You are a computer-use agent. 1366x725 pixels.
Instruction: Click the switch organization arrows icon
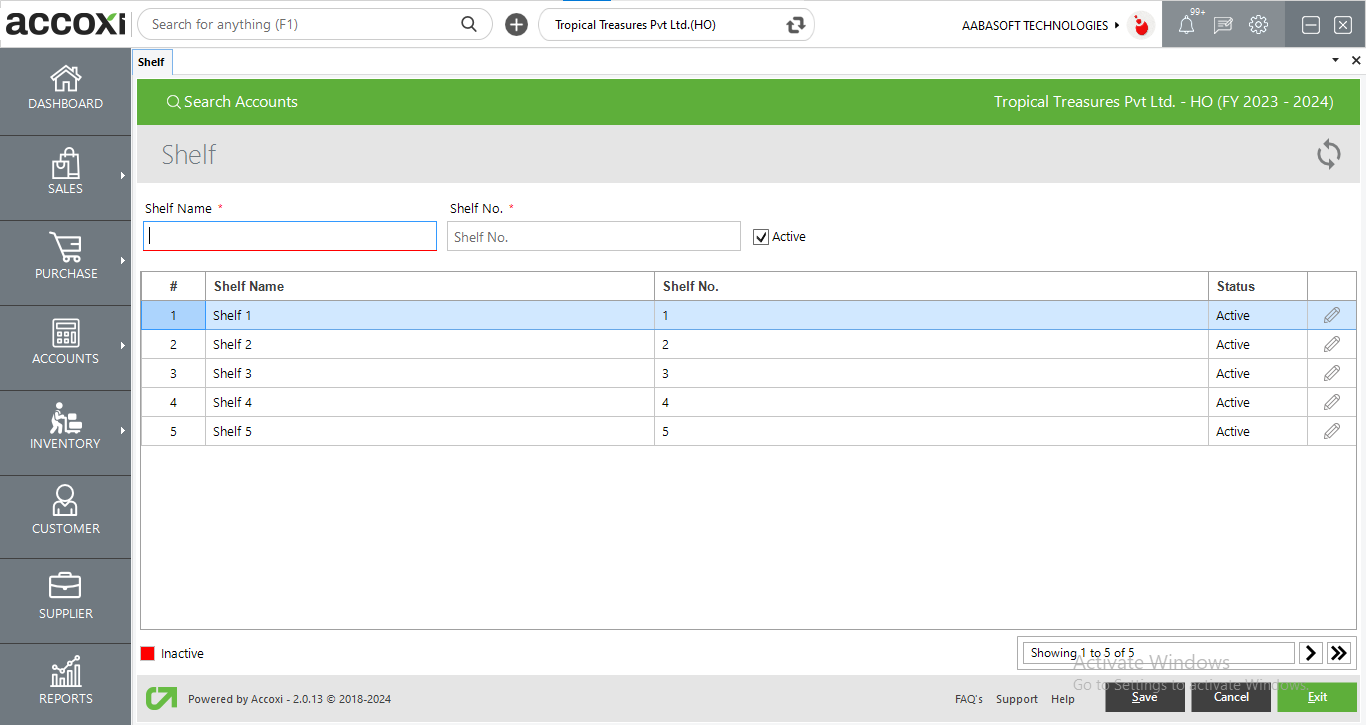[796, 25]
